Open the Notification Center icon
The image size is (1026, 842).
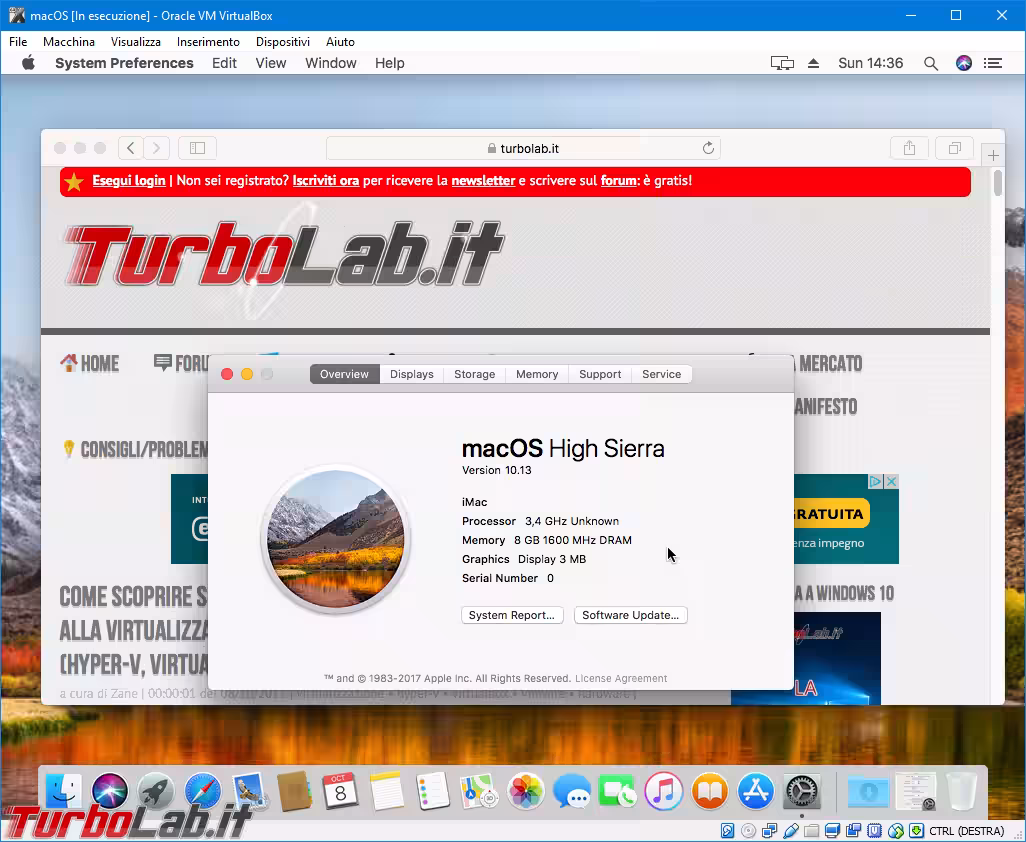[x=993, y=63]
